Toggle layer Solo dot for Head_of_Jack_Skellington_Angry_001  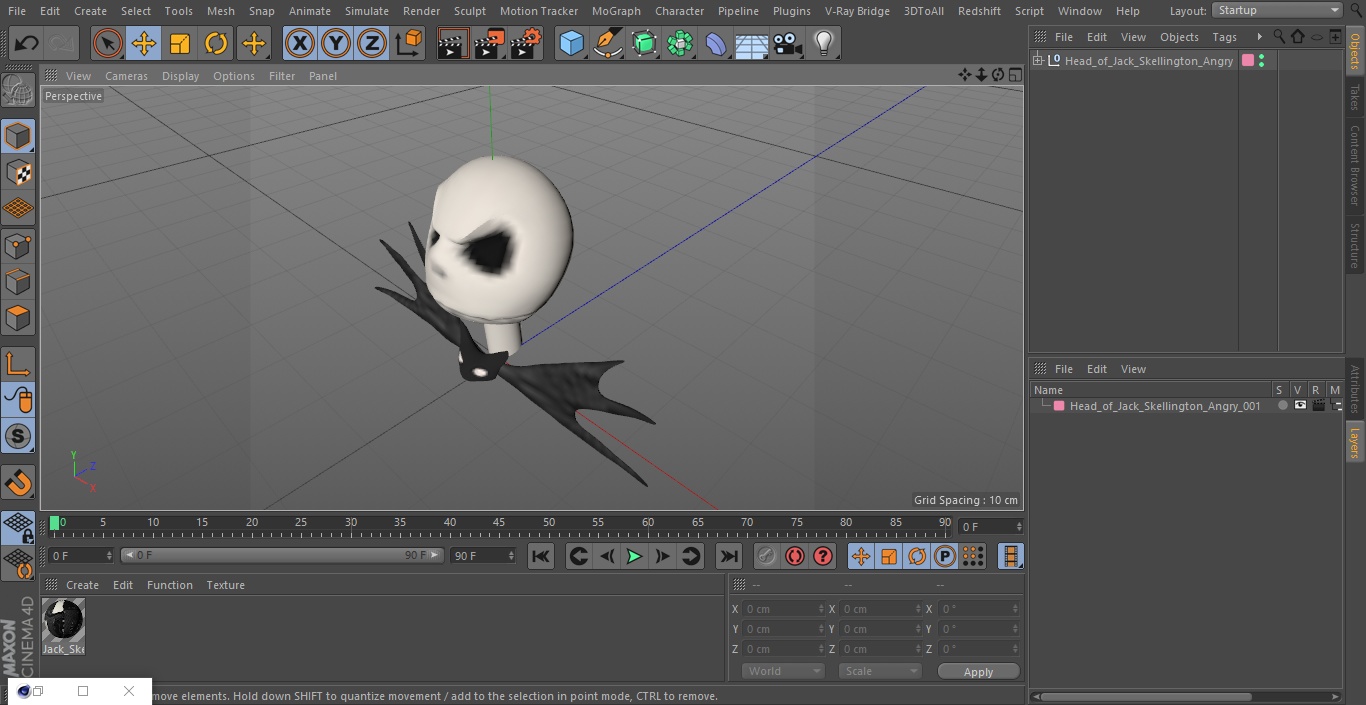tap(1283, 405)
